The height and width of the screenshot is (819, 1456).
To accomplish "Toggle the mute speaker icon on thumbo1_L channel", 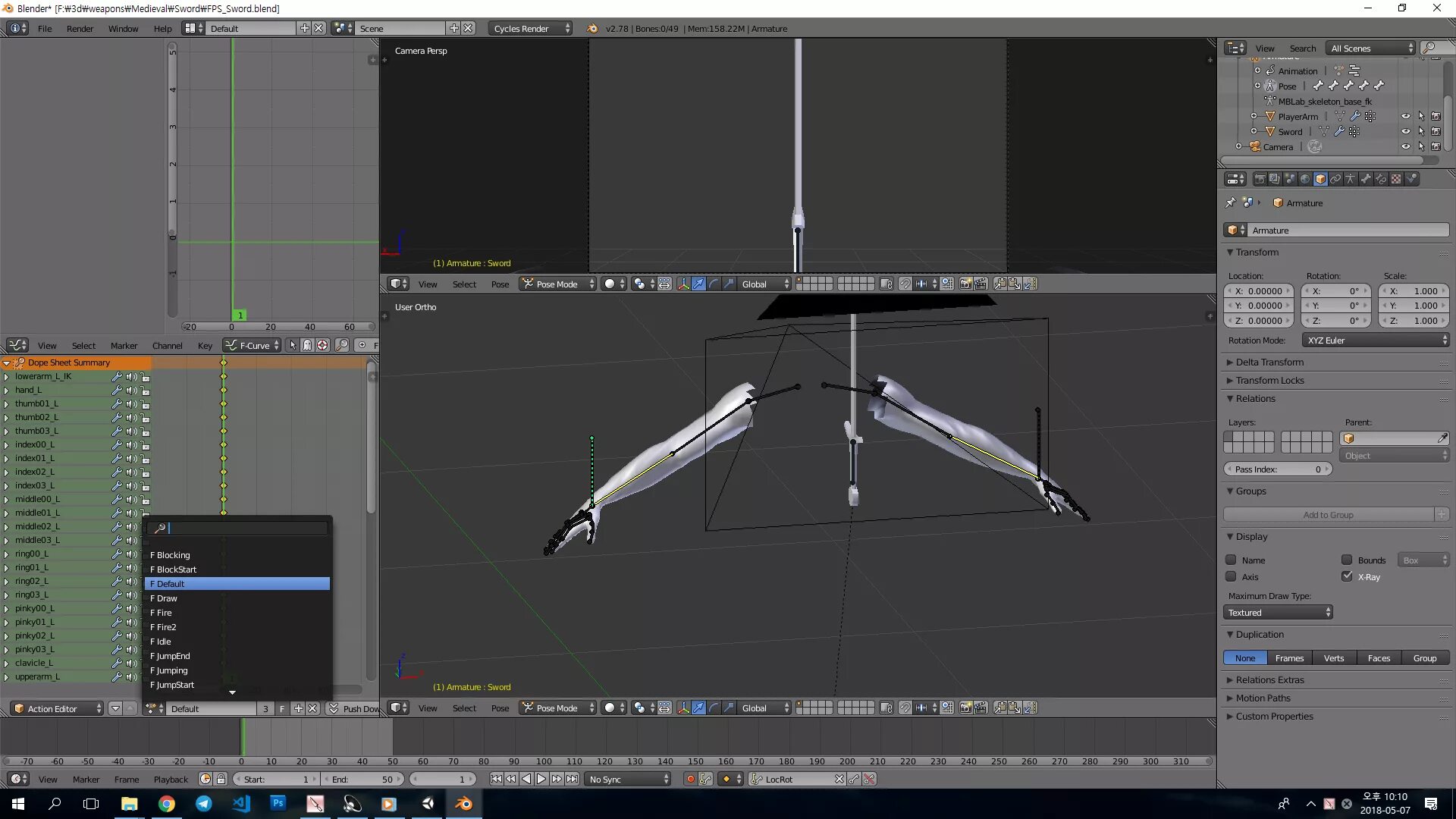I will pyautogui.click(x=131, y=403).
